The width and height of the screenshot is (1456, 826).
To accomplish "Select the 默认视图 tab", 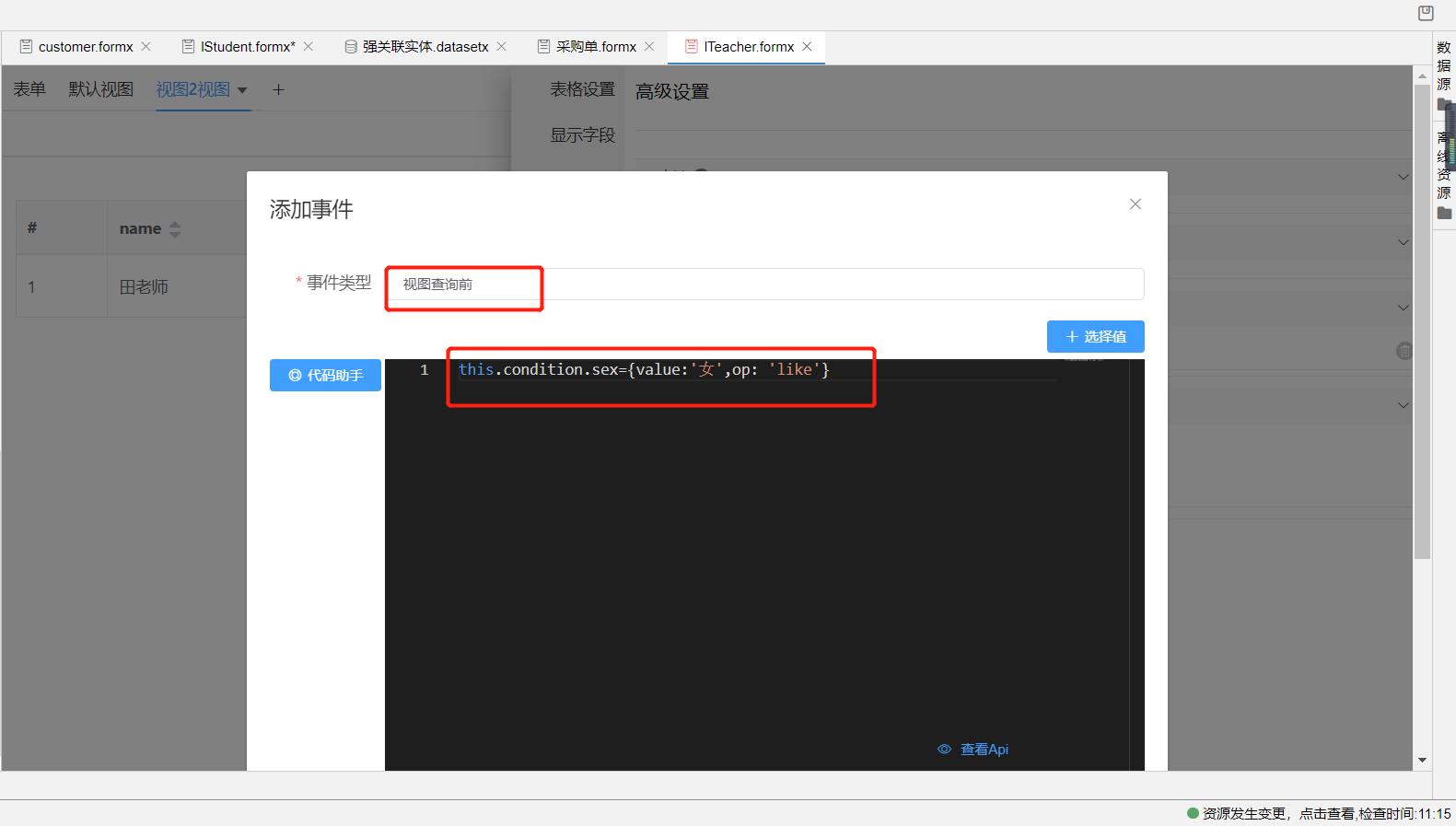I will pyautogui.click(x=100, y=89).
